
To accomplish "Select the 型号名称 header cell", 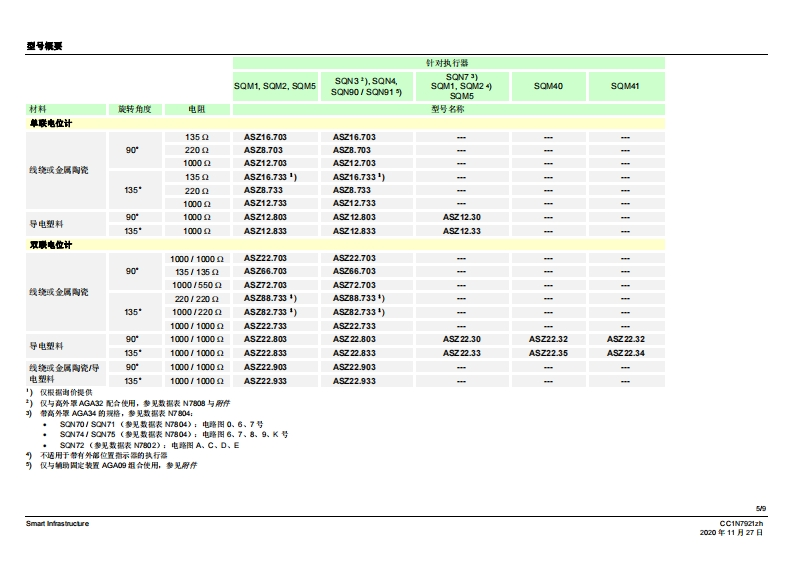I will (447, 108).
